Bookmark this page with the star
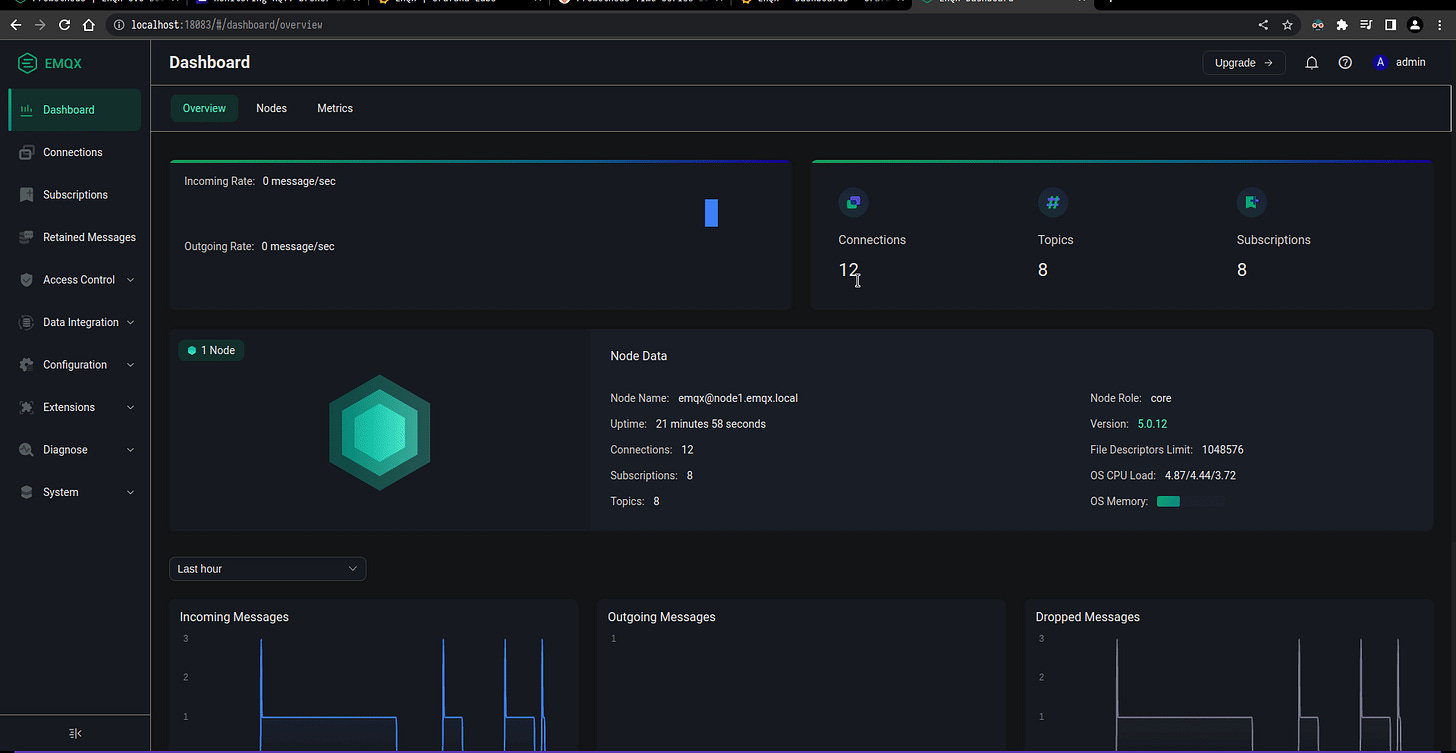 1288,24
